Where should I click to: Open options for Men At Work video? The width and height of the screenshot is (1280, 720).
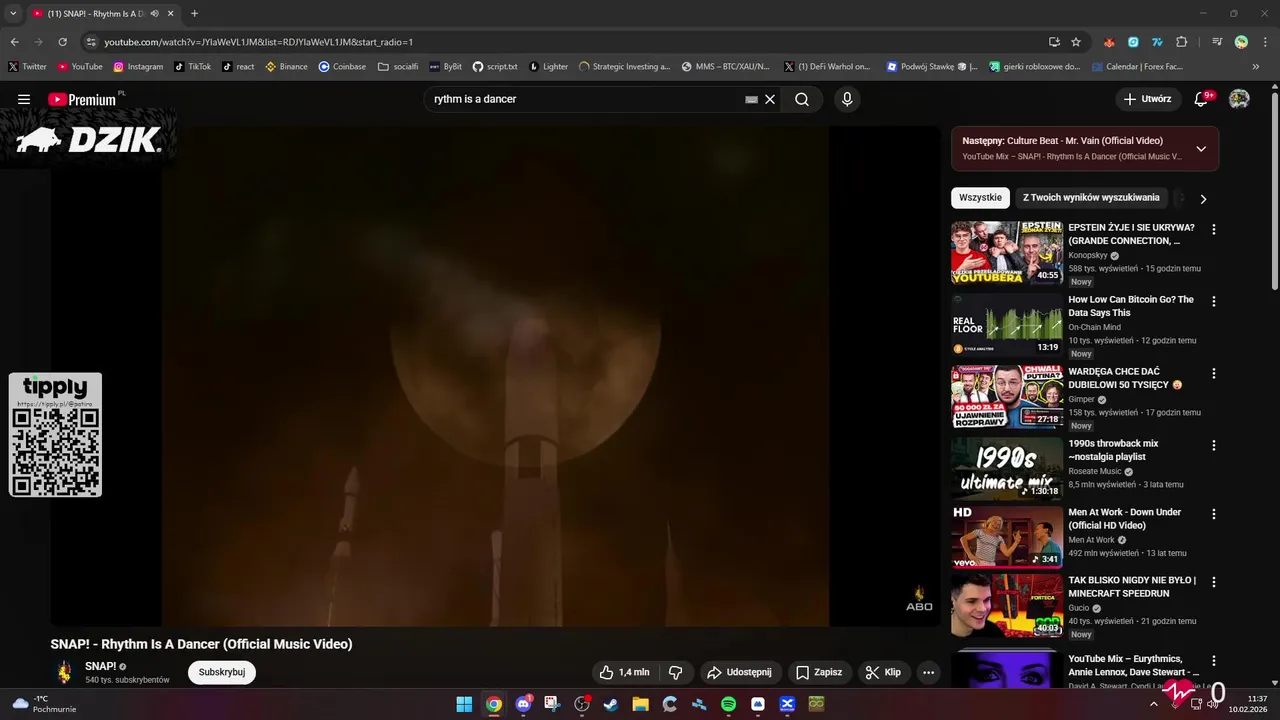[1214, 514]
